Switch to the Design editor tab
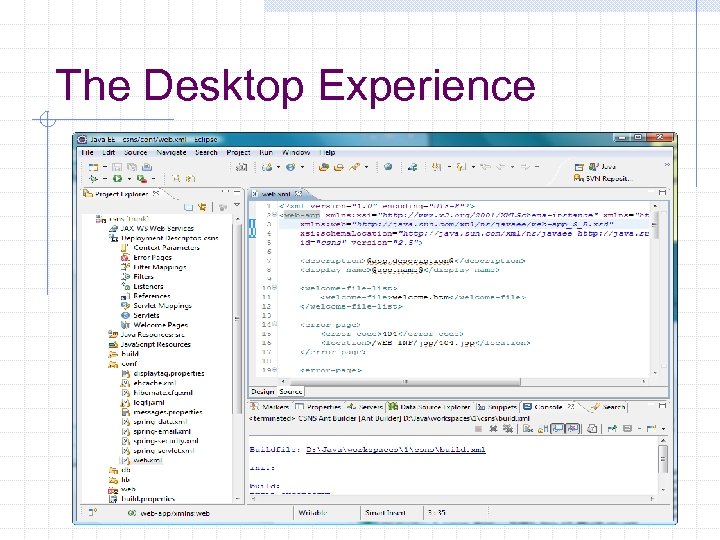Image resolution: width=720 pixels, height=540 pixels. click(263, 392)
